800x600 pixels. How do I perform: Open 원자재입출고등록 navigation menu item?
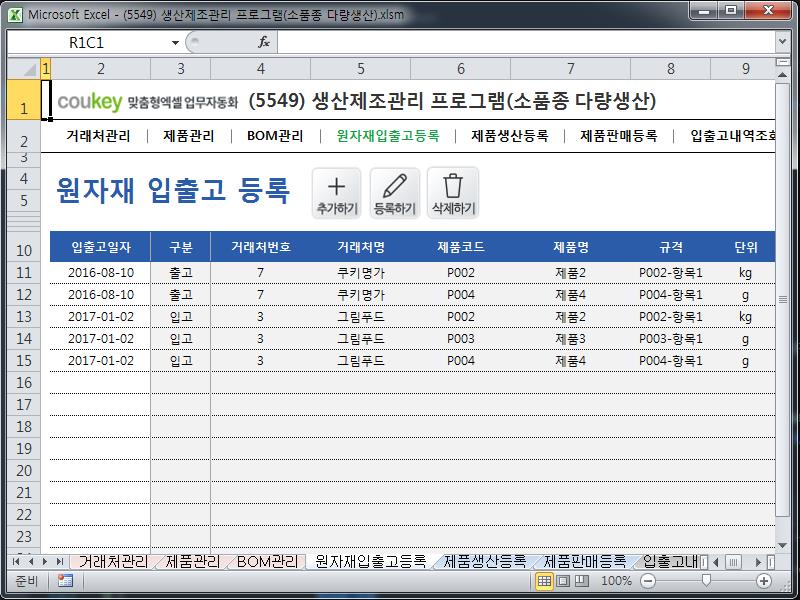pos(388,136)
